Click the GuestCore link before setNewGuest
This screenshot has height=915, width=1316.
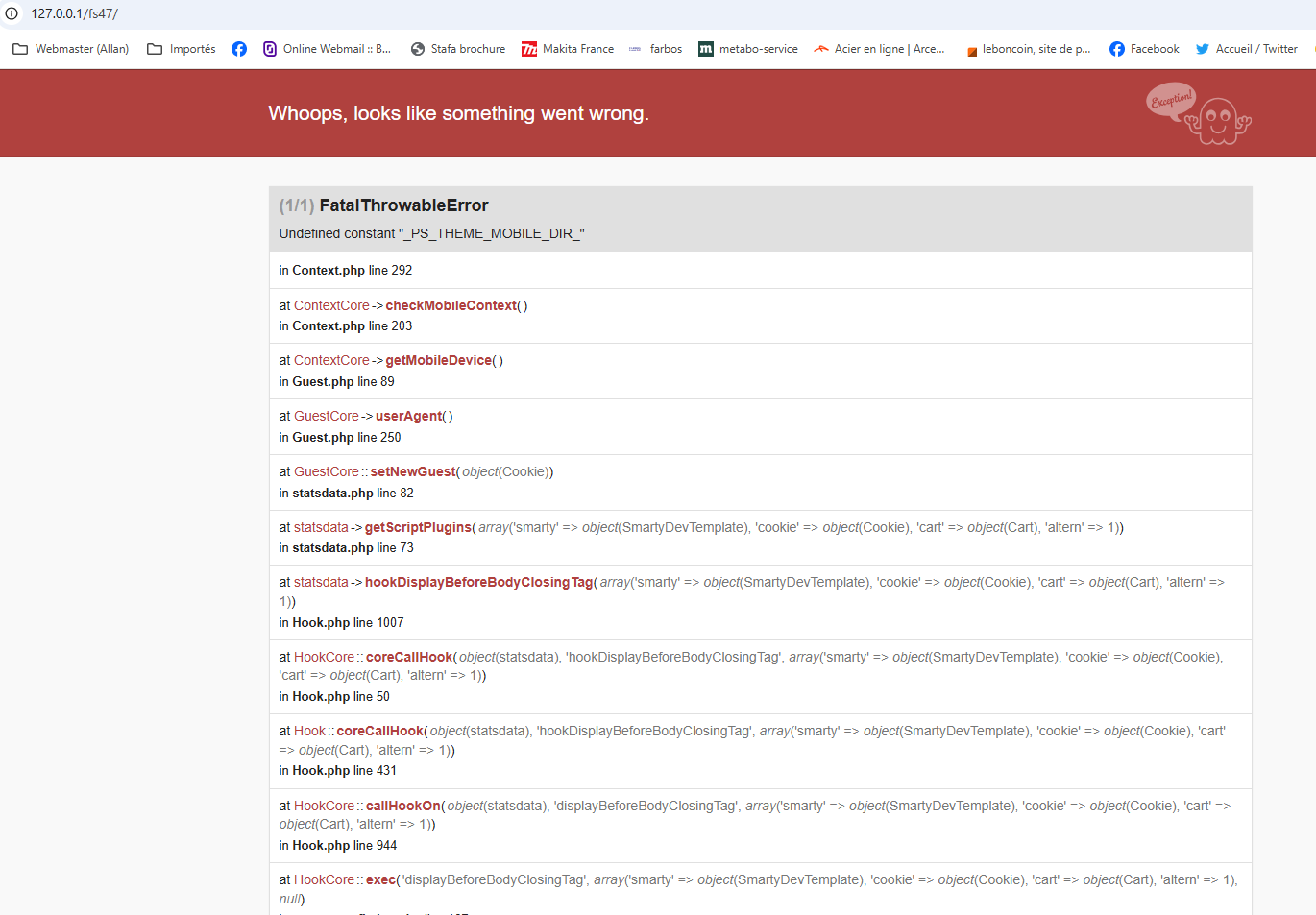click(x=327, y=471)
